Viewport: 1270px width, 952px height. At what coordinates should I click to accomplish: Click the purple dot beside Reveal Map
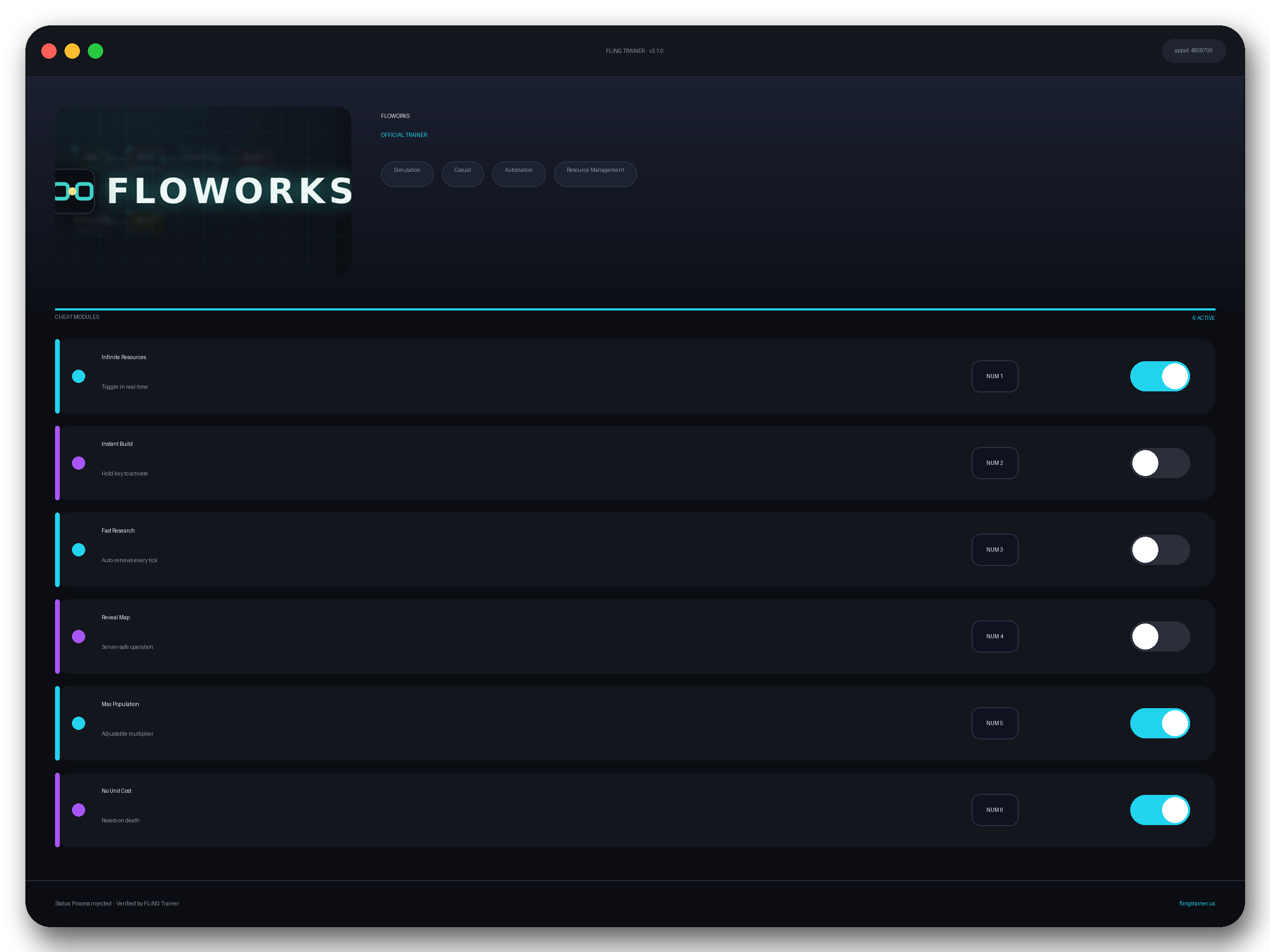coord(79,636)
